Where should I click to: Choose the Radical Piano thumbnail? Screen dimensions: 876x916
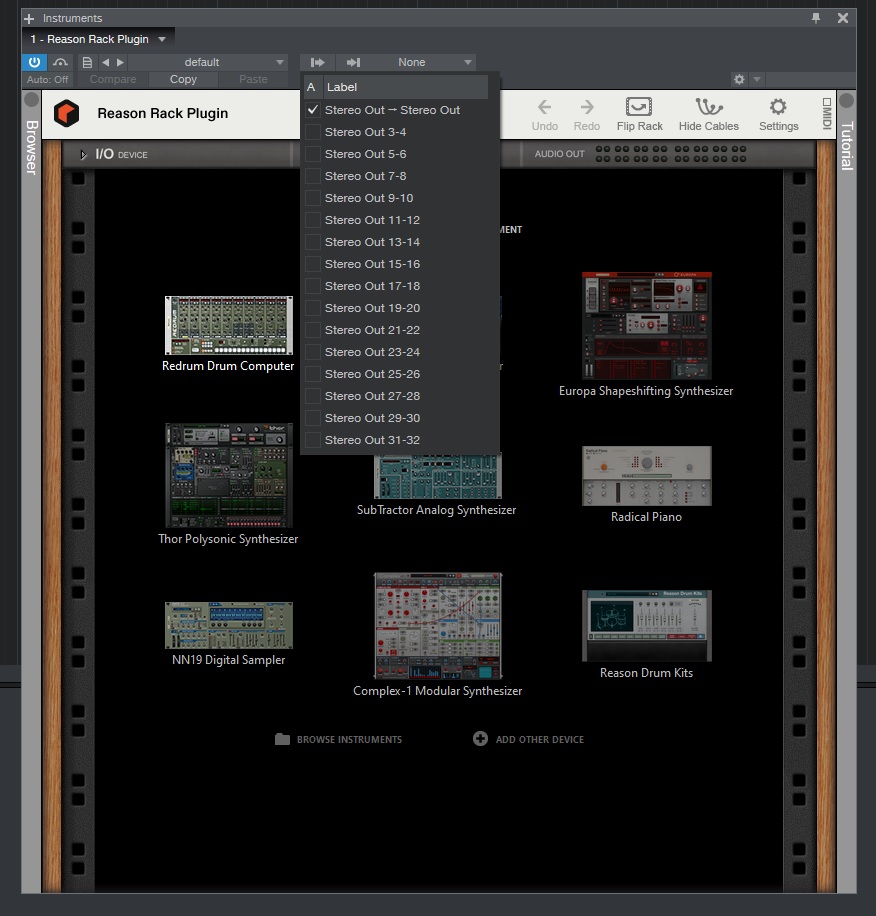pos(646,476)
